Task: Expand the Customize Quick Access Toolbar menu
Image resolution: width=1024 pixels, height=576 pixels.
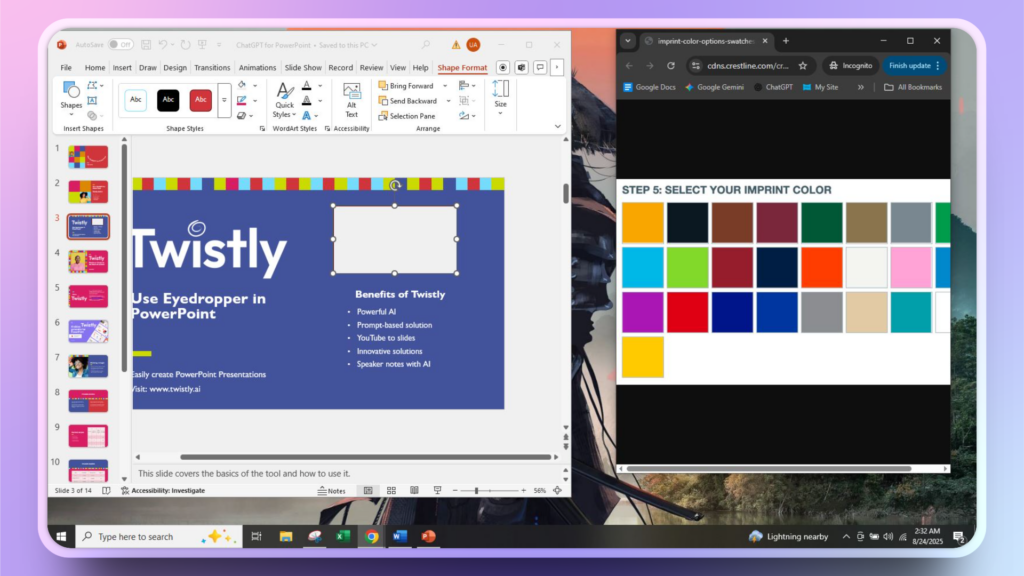Action: click(x=219, y=45)
